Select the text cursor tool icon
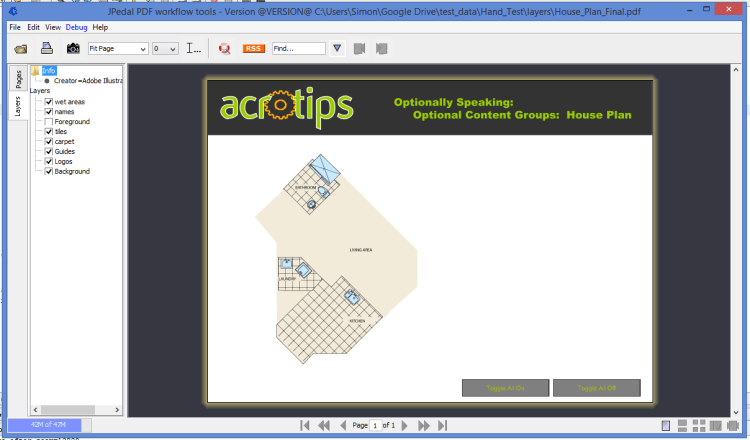 coord(194,48)
